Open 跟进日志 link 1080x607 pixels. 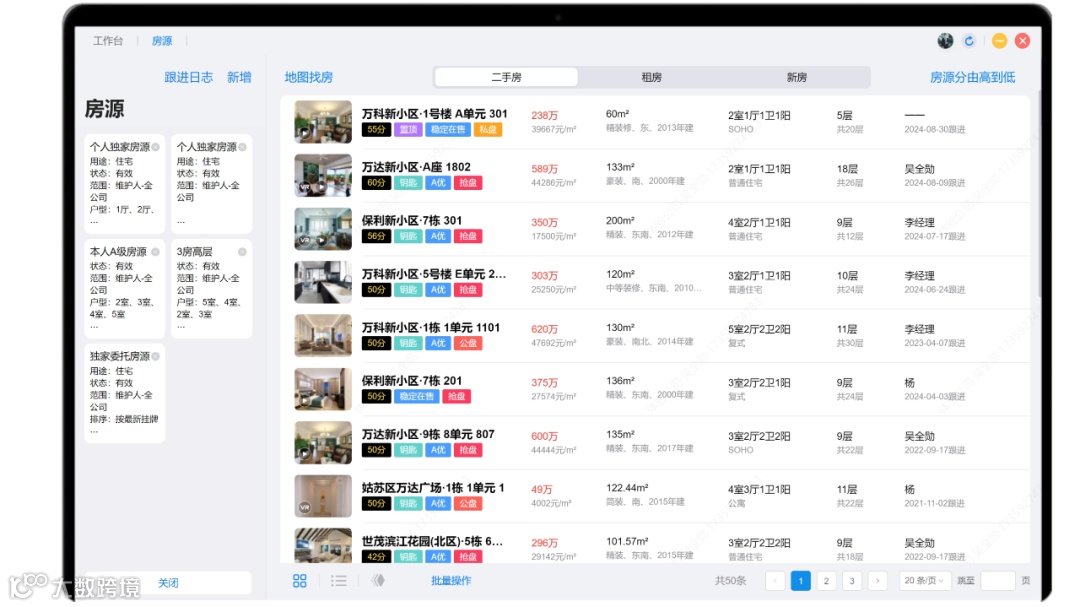189,77
